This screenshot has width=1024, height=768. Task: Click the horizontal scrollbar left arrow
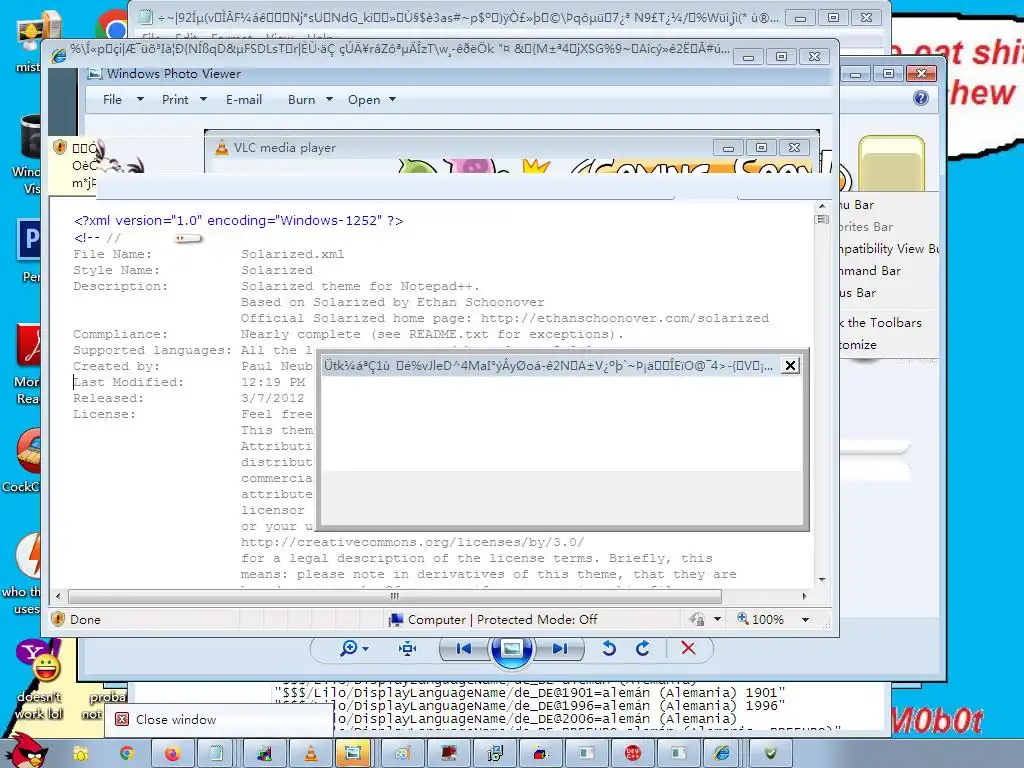58,596
